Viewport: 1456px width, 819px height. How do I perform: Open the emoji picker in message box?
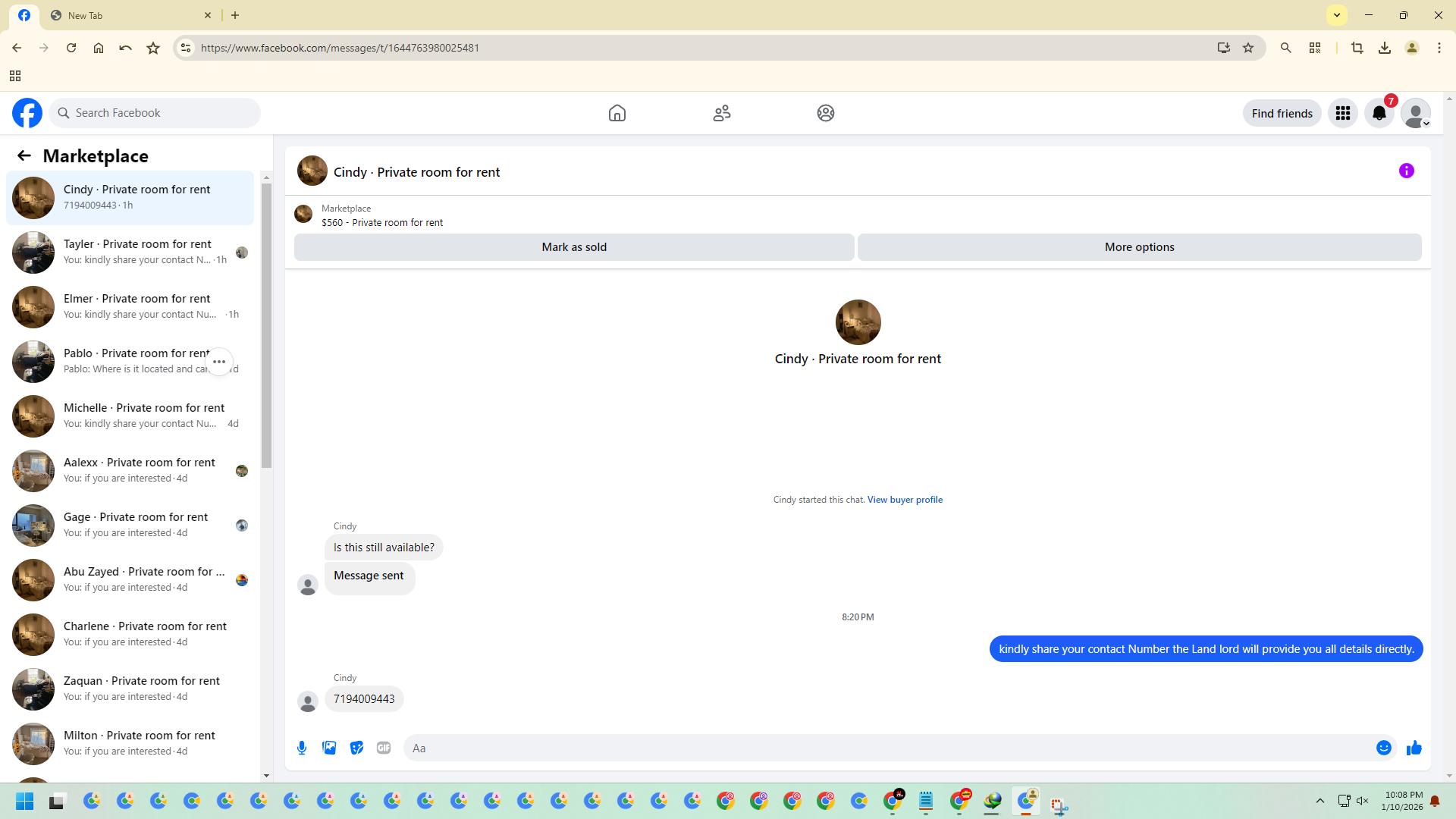point(1383,748)
